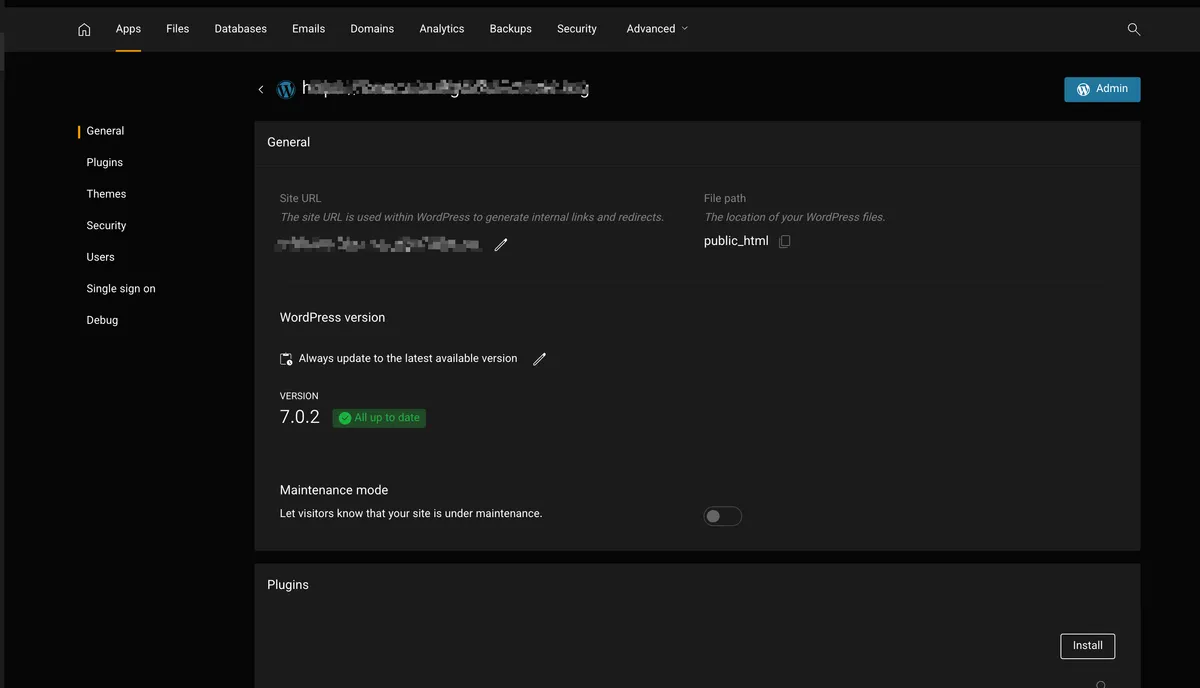Click the WordPress logo beside site title
The height and width of the screenshot is (688, 1200).
point(286,89)
